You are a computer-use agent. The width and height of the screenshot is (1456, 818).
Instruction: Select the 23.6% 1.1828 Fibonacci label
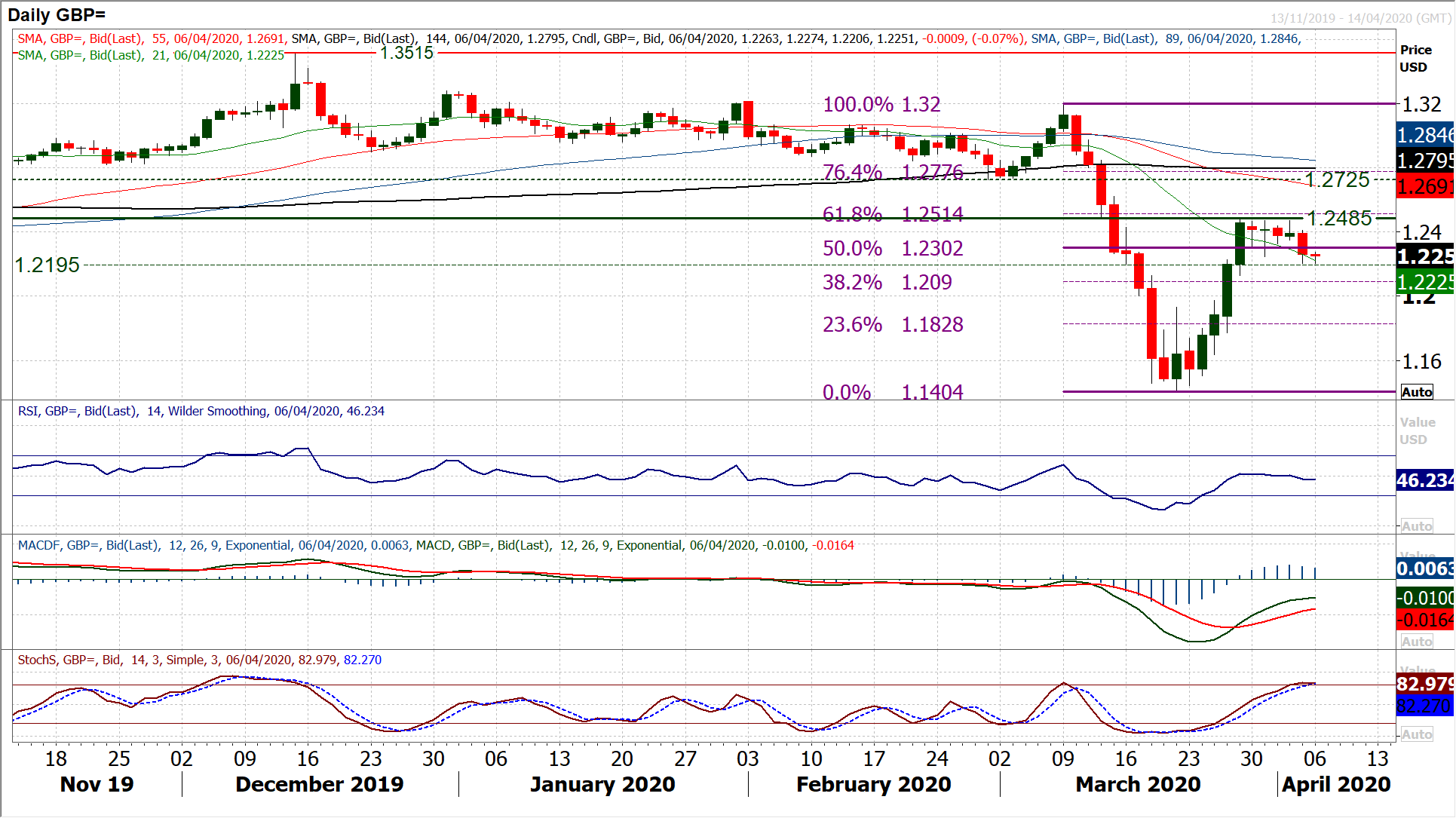(893, 324)
